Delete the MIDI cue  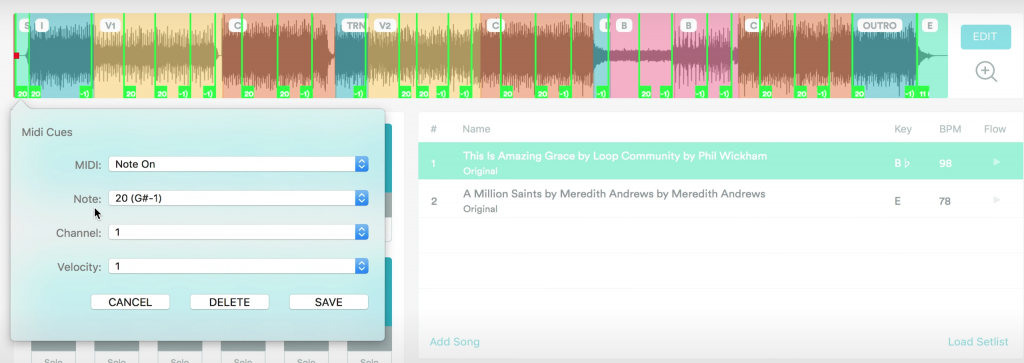229,302
